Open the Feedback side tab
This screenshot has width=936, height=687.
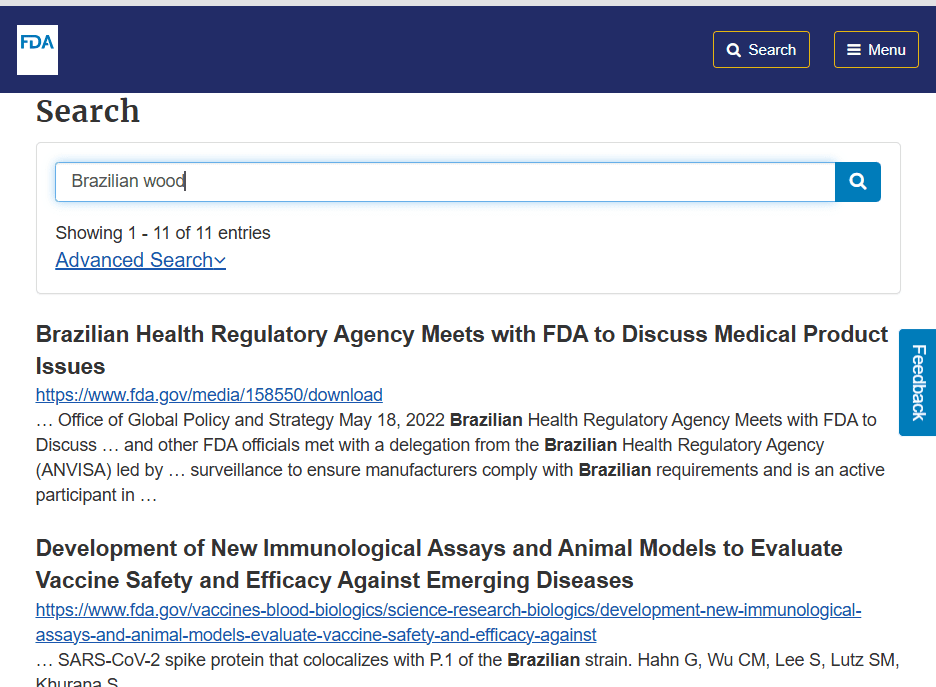[918, 382]
